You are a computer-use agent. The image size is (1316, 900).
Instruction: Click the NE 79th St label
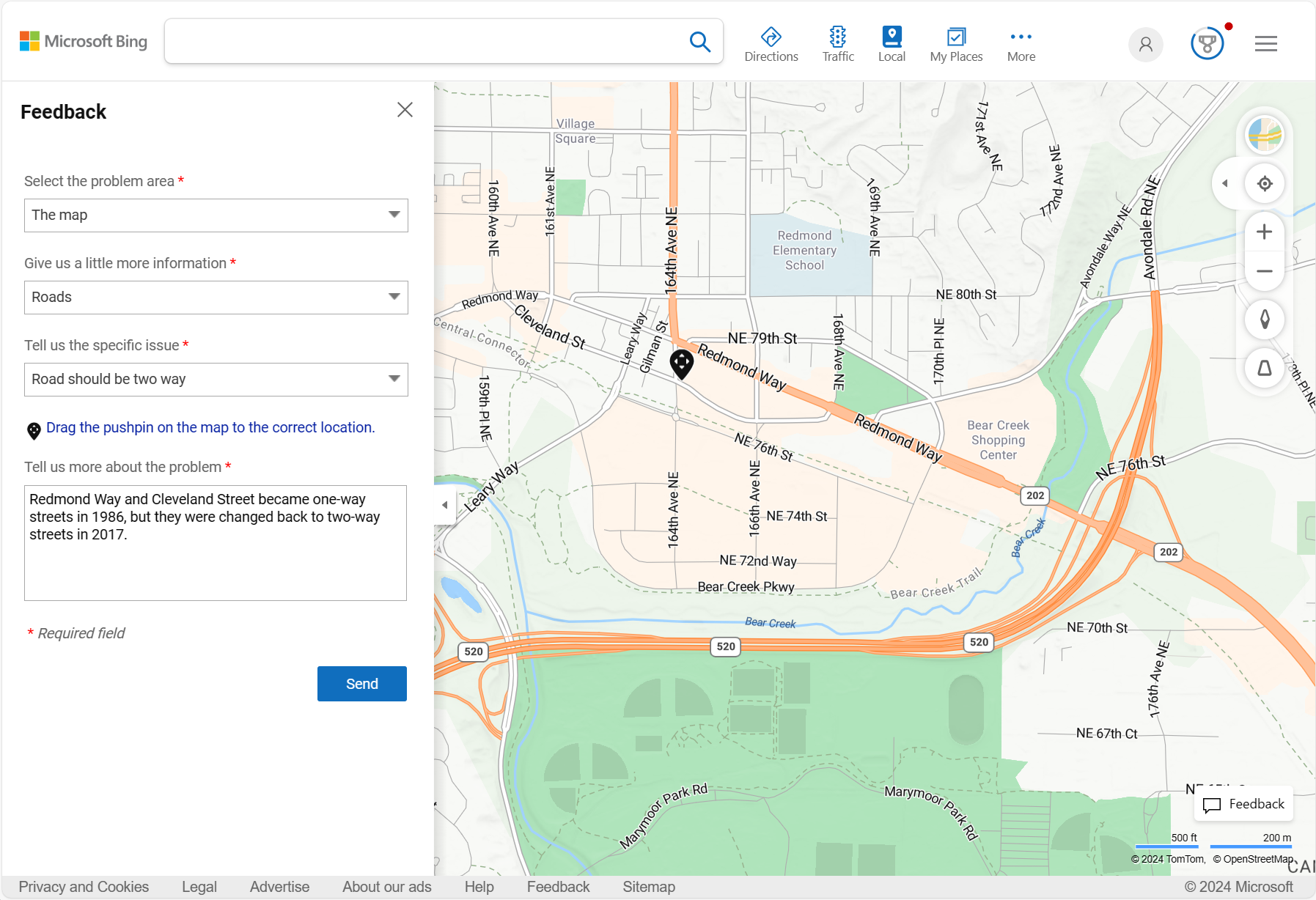[x=762, y=338]
